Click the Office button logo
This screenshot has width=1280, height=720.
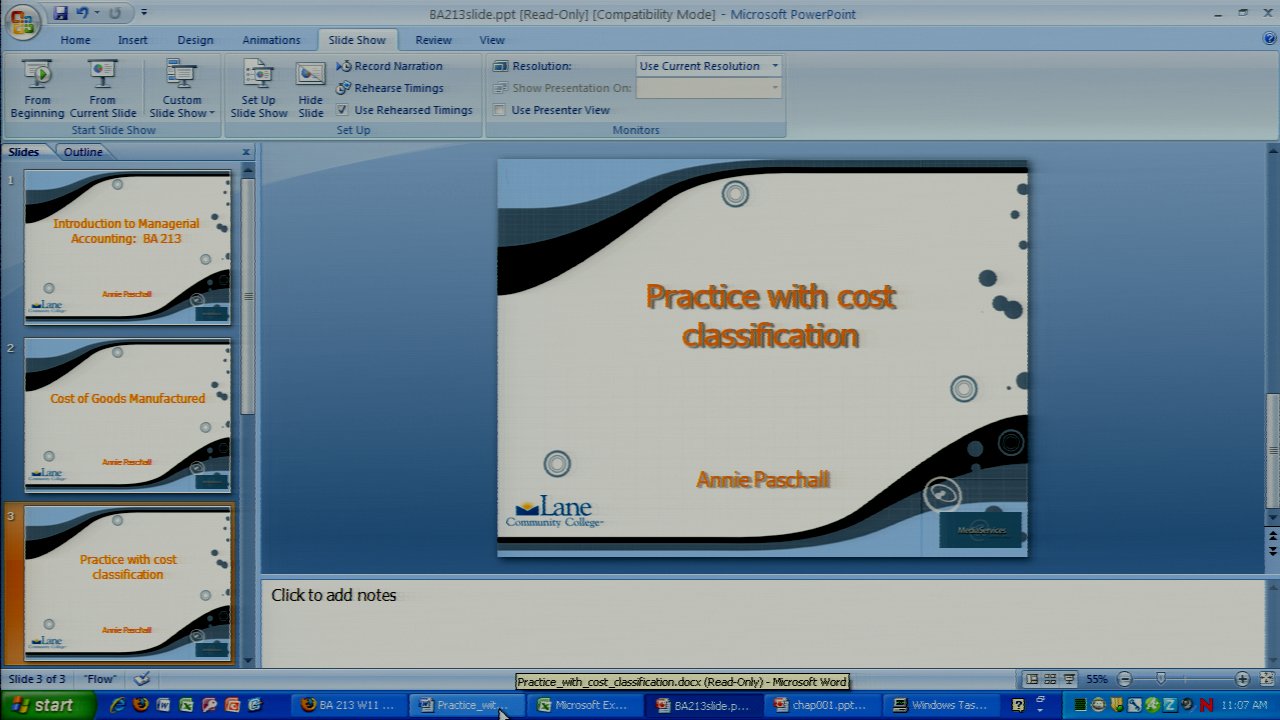[22, 21]
